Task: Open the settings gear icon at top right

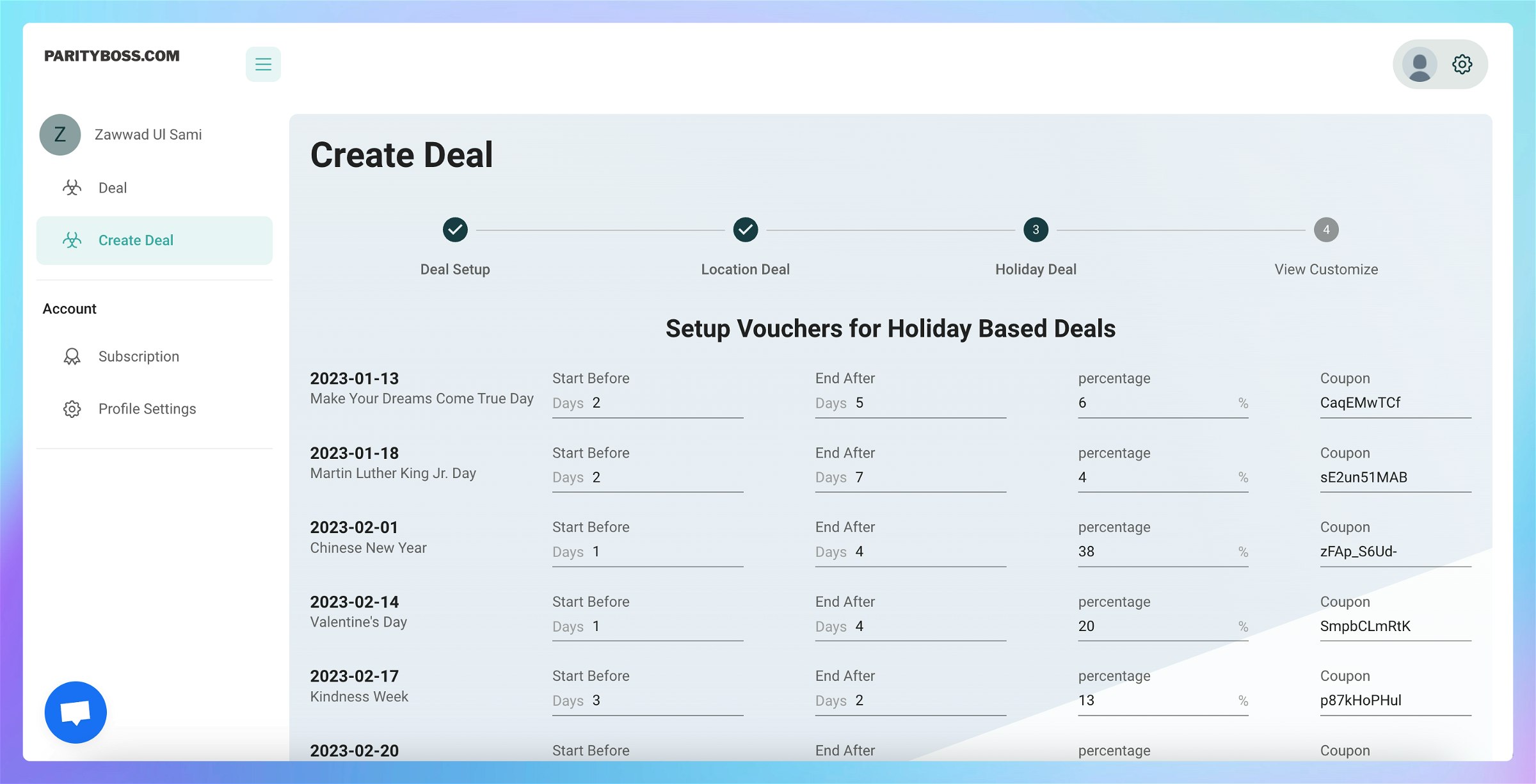Action: pyautogui.click(x=1462, y=64)
